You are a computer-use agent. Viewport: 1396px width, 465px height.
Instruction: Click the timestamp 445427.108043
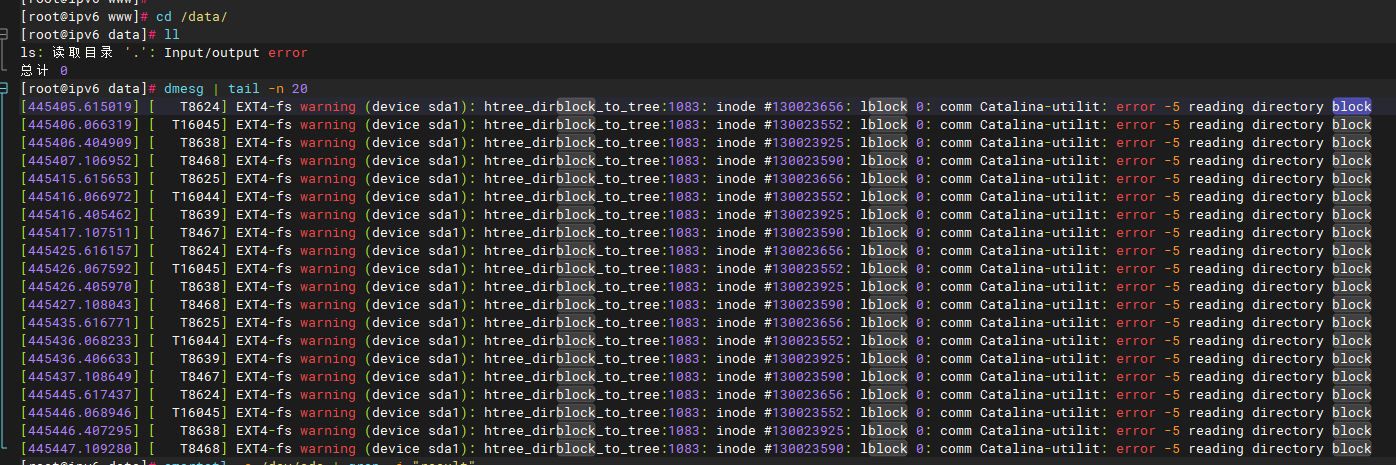[x=80, y=305]
